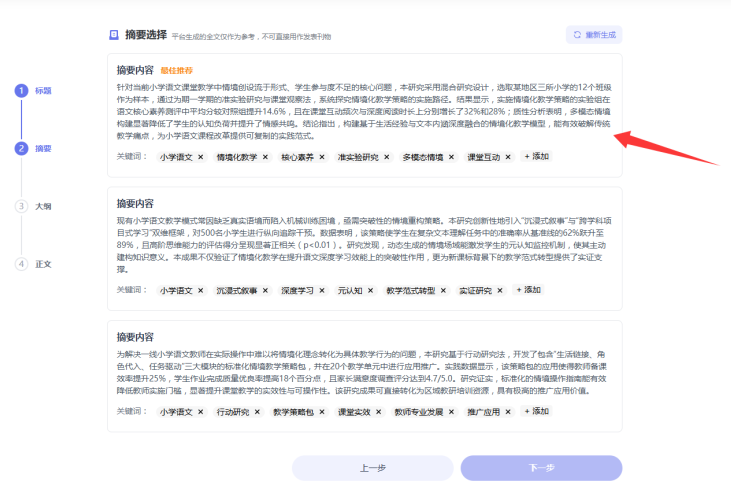
Task: Remove the 准实验研究 keyword tag
Action: [x=386, y=157]
